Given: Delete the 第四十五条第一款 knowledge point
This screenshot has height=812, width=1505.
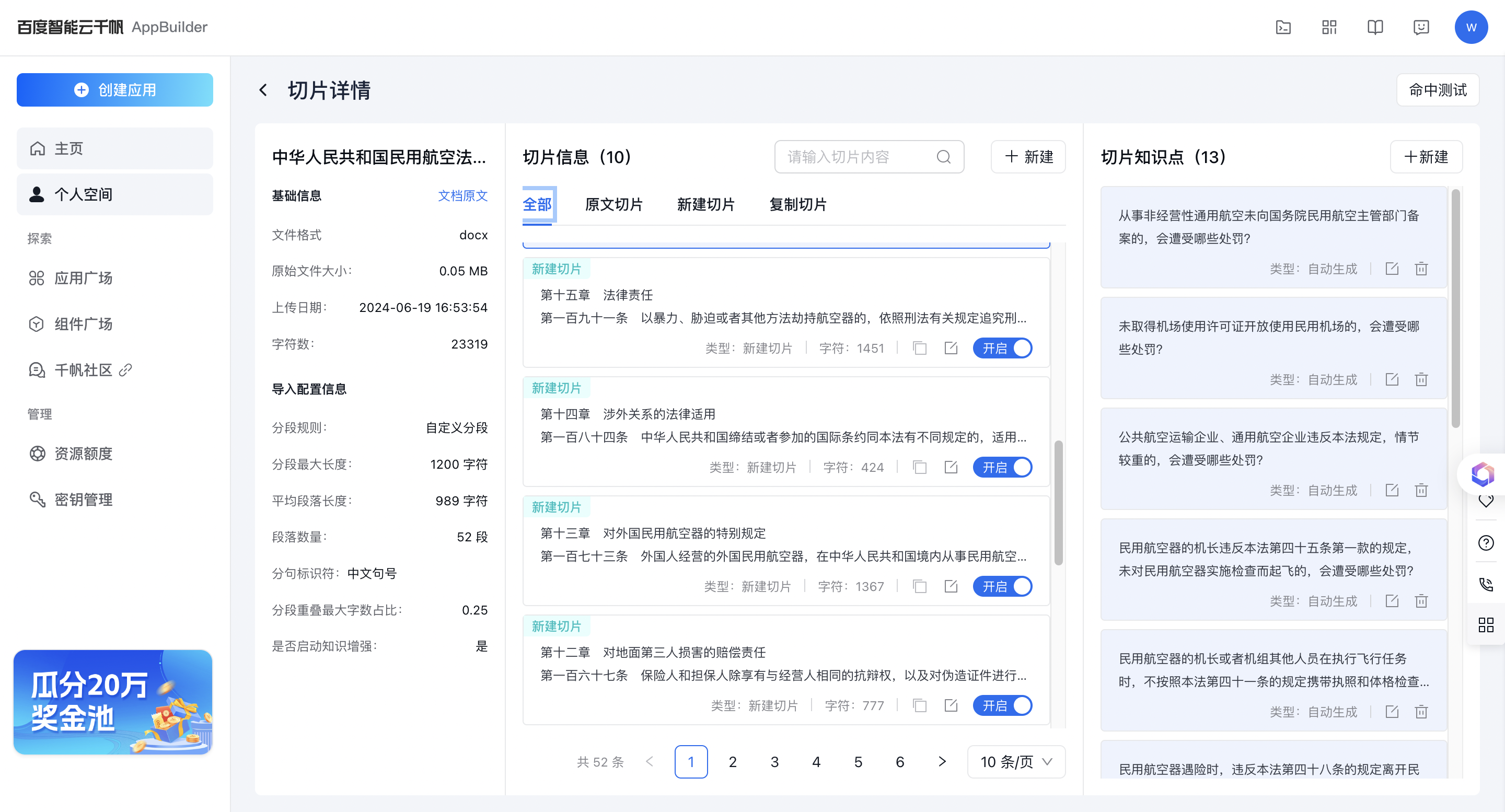Looking at the screenshot, I should 1421,601.
